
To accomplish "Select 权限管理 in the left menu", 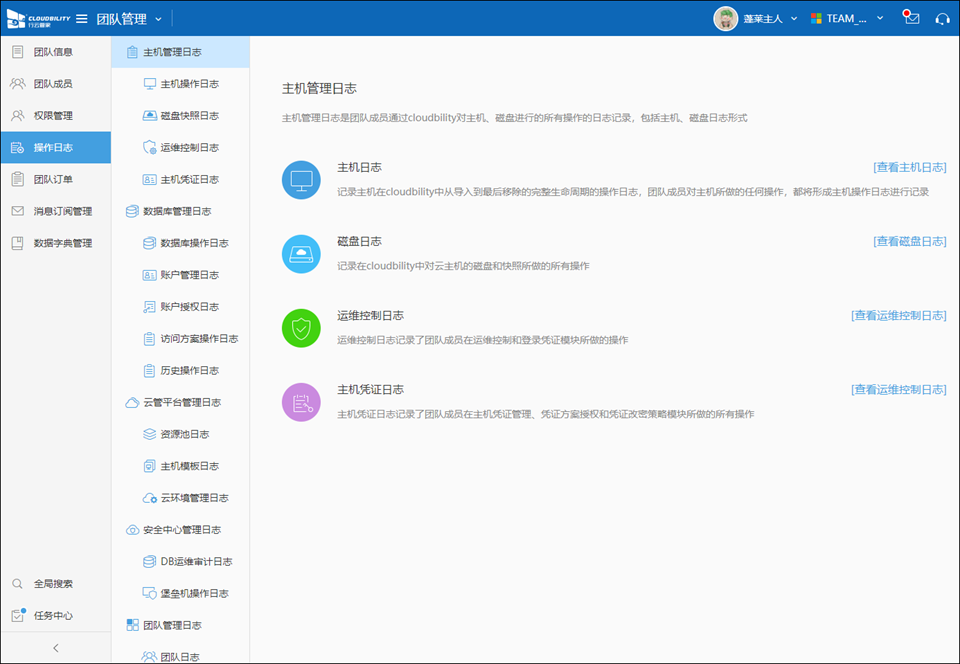I will tap(53, 116).
